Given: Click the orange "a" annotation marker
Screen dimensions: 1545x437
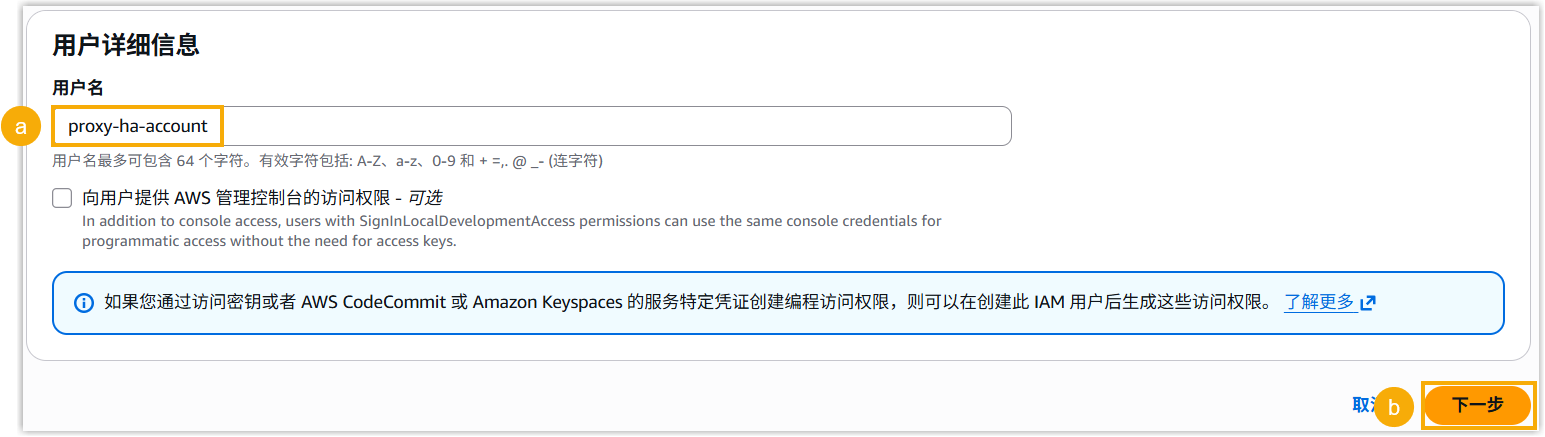Looking at the screenshot, I should (20, 127).
